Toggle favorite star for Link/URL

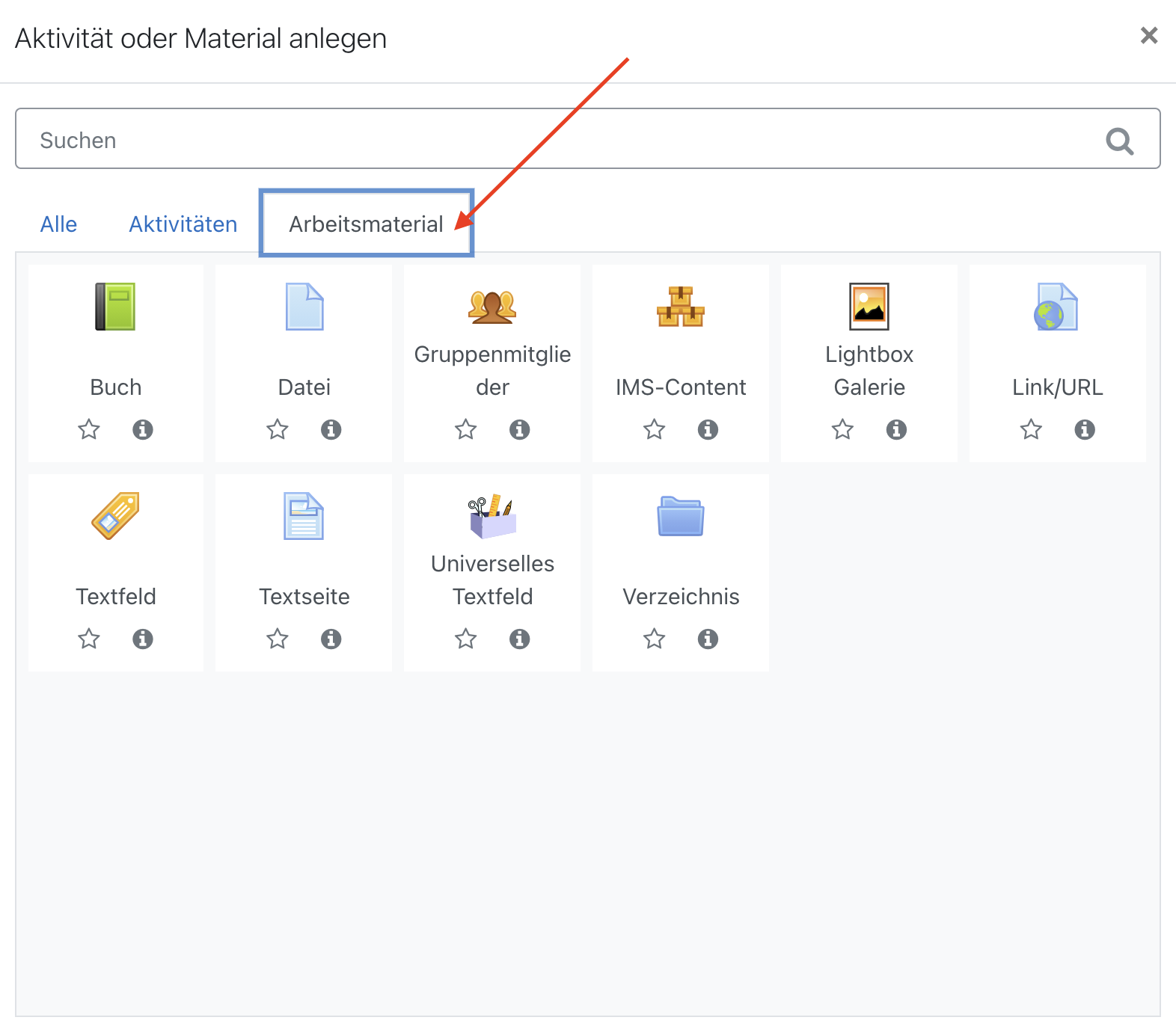1031,429
